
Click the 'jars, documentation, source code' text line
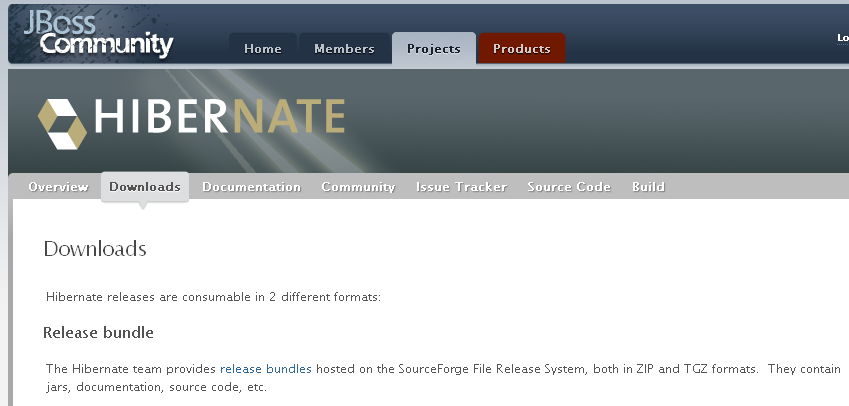[x=156, y=387]
